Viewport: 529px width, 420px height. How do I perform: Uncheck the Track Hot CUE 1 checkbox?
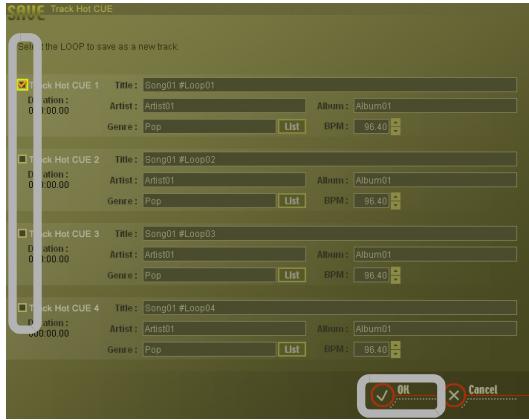click(x=22, y=85)
